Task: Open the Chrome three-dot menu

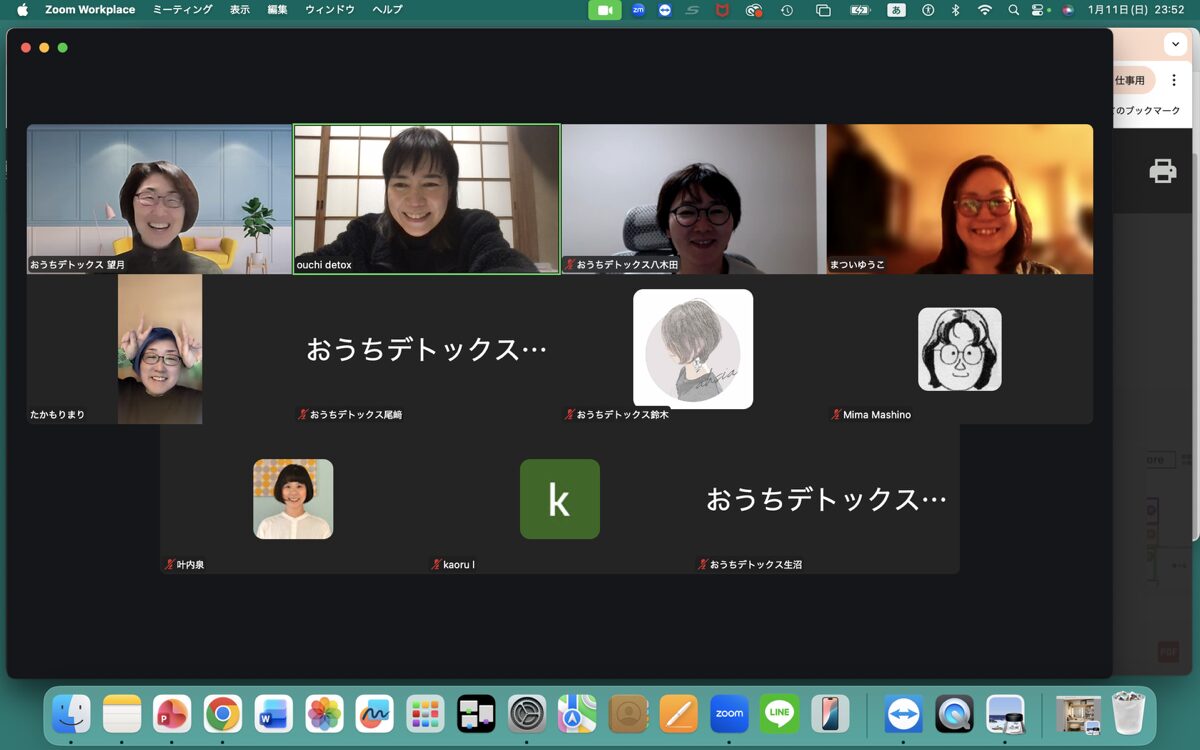Action: click(x=1174, y=80)
